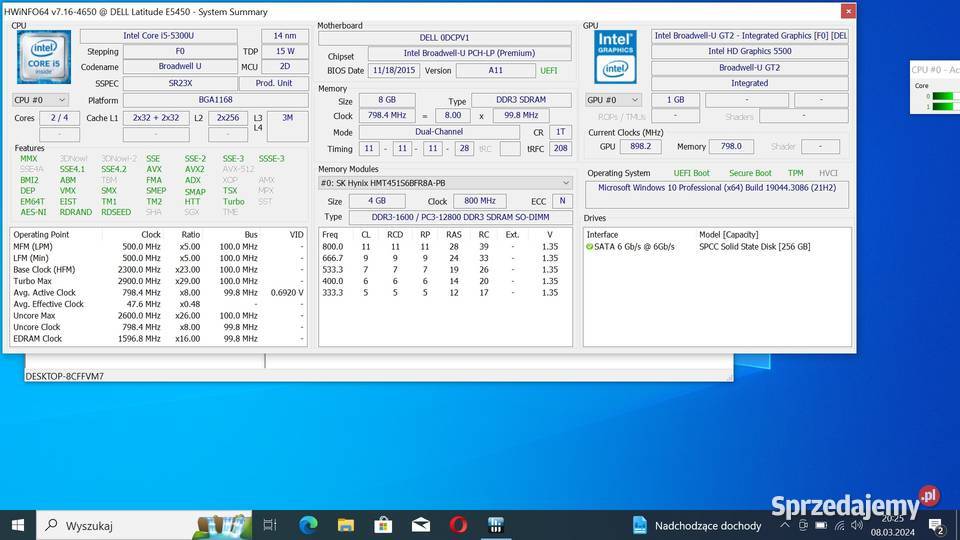Launch Microsoft Edge from the taskbar
This screenshot has height=540, width=960.
tap(308, 525)
